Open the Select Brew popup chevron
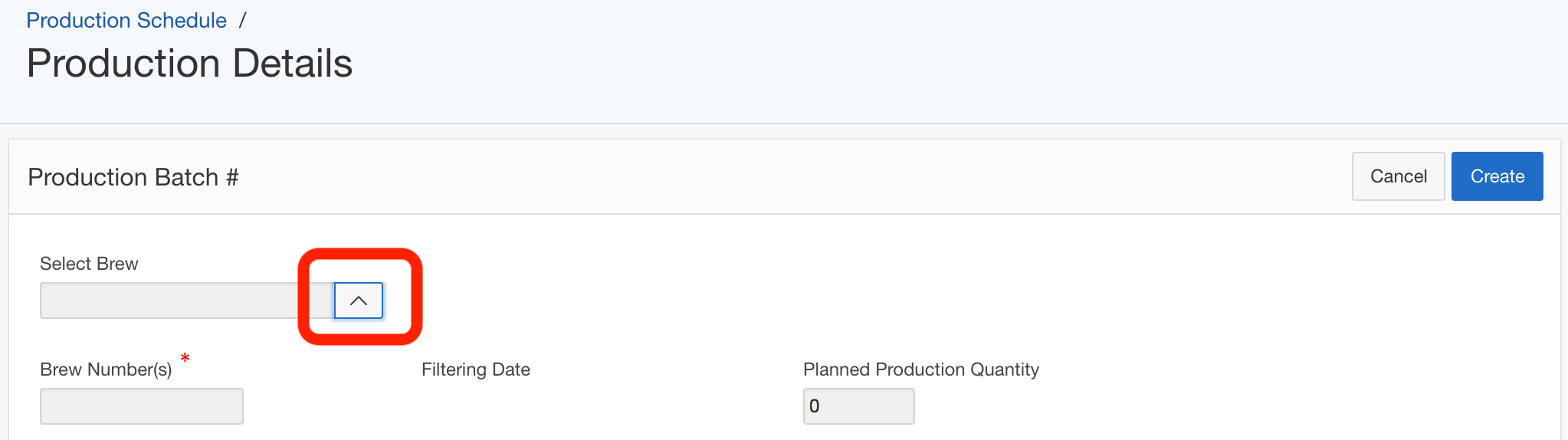This screenshot has width=1568, height=440. coord(358,300)
